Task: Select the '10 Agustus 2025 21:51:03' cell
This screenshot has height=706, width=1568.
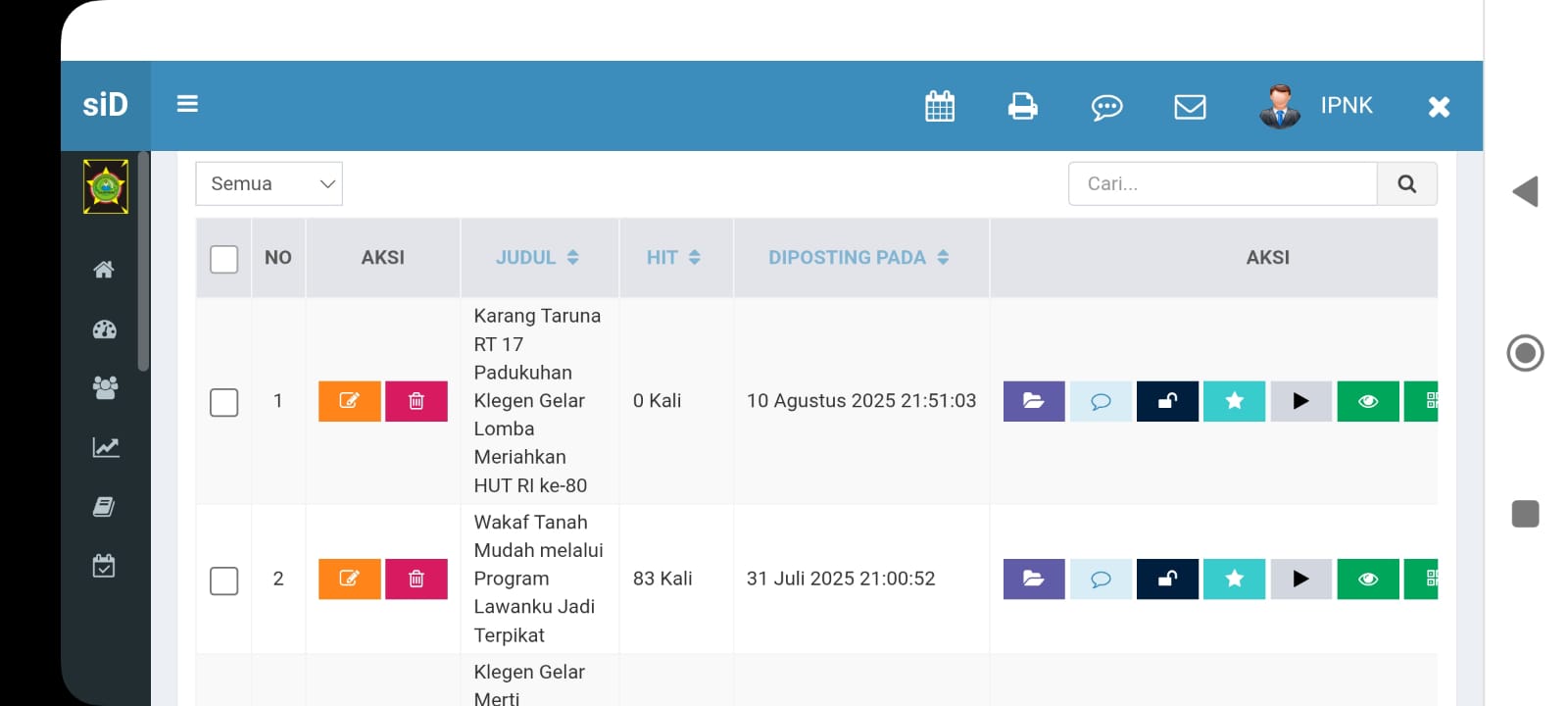Action: [x=861, y=400]
